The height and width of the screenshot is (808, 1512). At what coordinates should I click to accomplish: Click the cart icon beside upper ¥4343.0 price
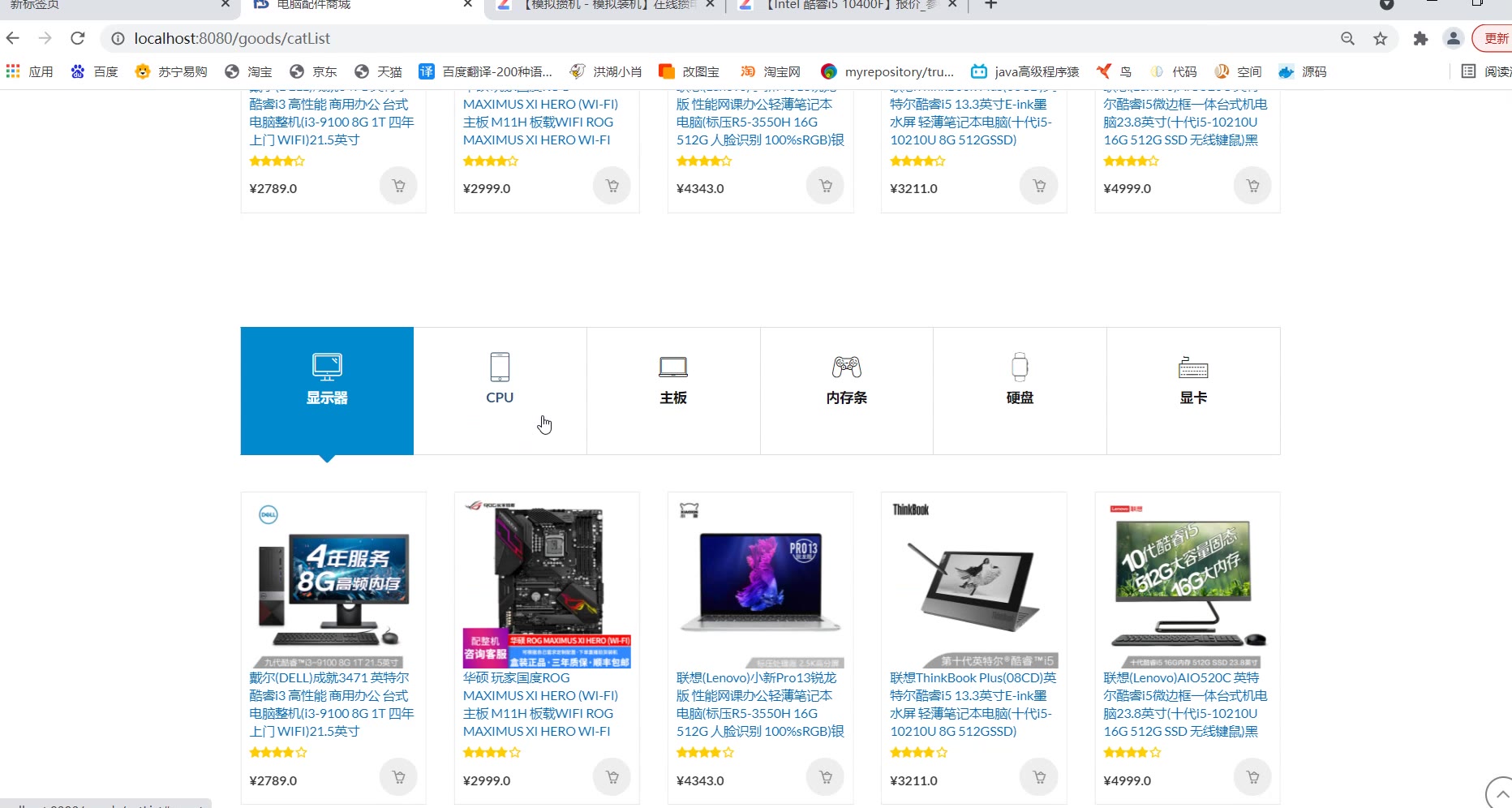tap(825, 186)
